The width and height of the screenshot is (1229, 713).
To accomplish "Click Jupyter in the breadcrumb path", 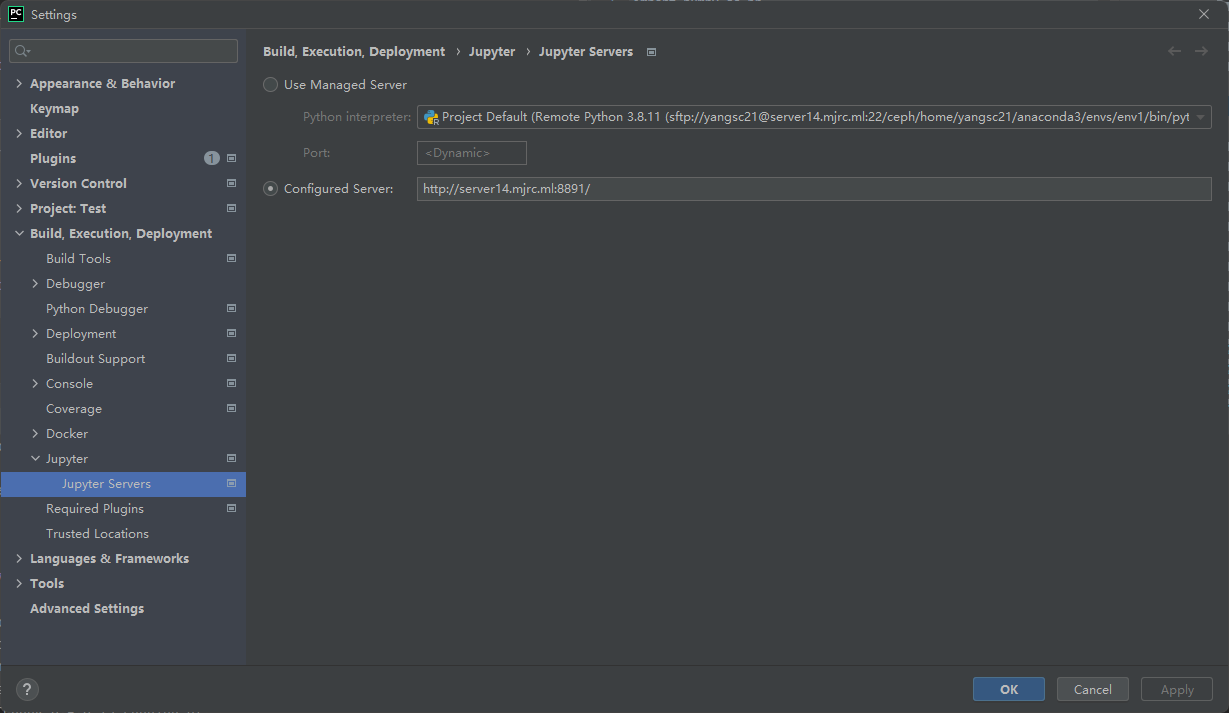I will coord(492,51).
